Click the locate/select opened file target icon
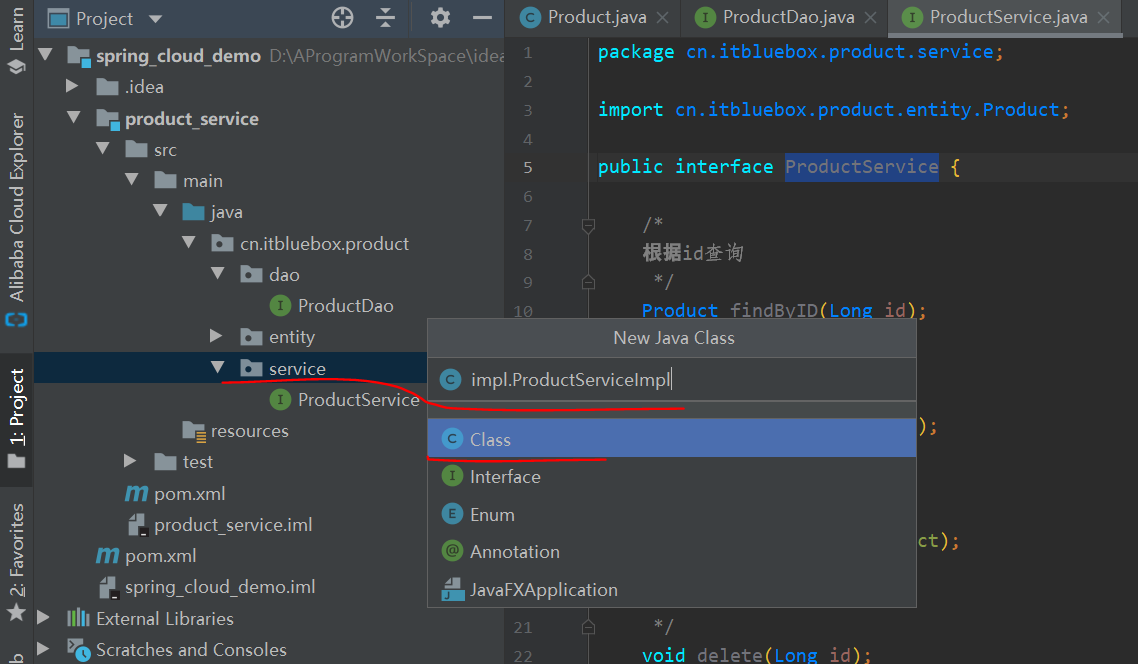 (342, 17)
